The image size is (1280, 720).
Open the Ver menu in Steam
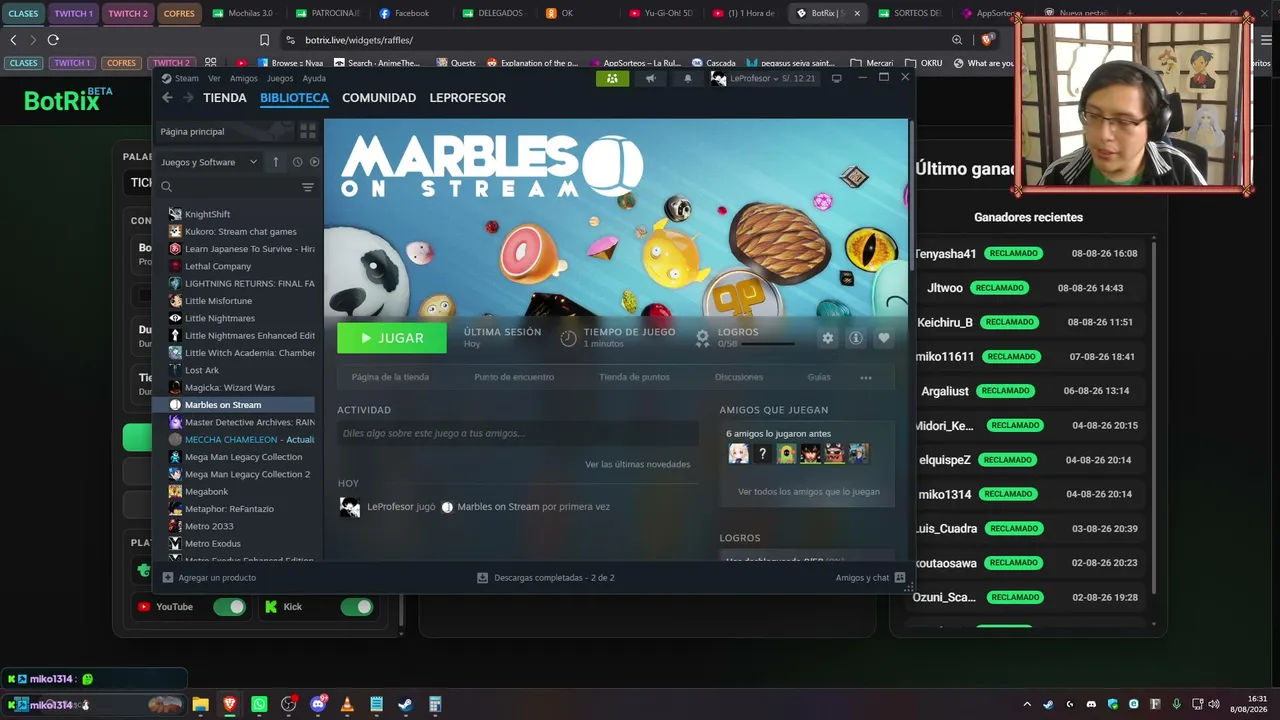coord(214,78)
